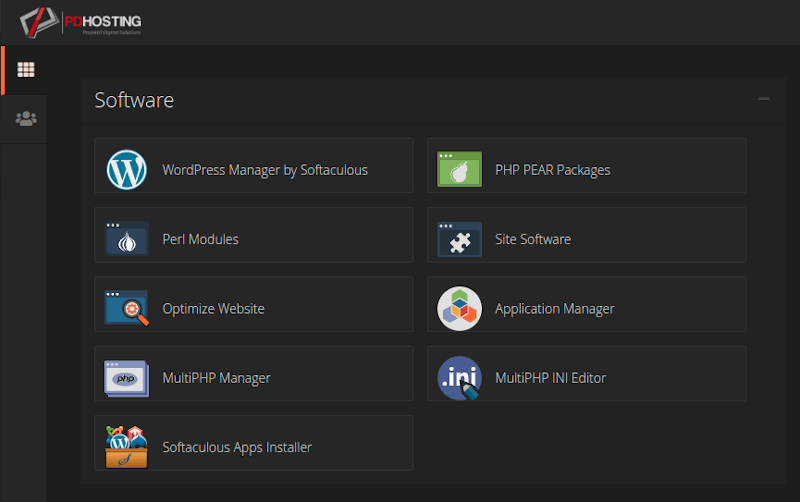Click the PDHosting logo
The height and width of the screenshot is (502, 800).
point(80,23)
